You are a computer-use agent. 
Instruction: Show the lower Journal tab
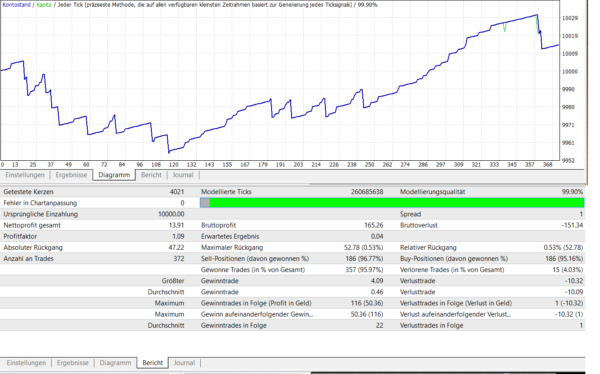tap(184, 363)
